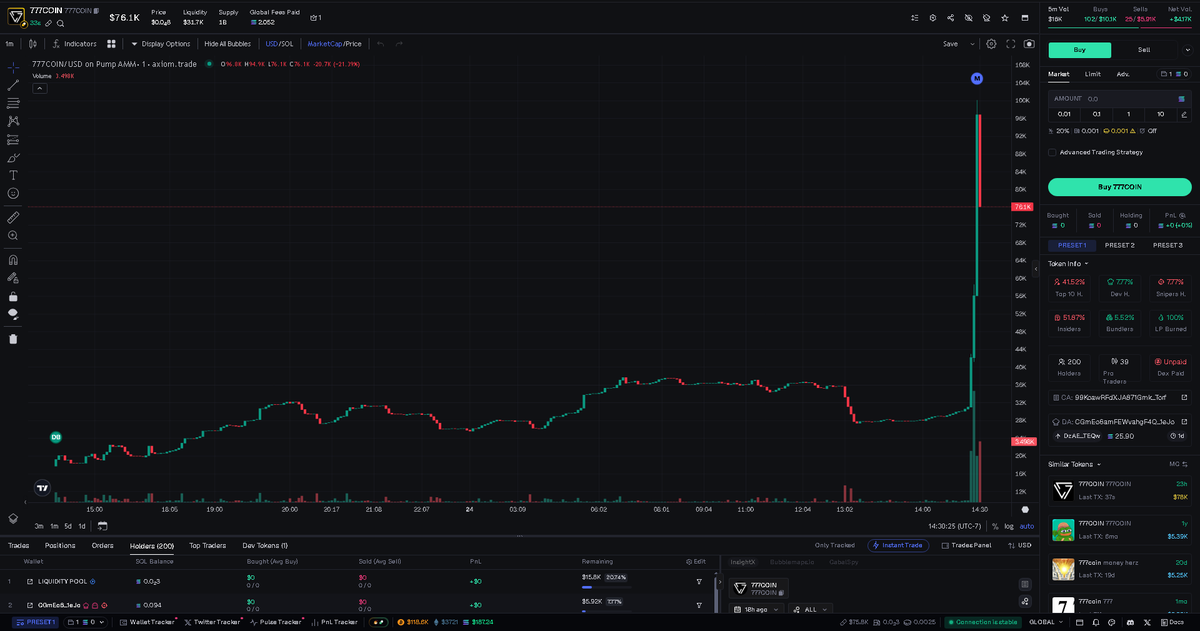Switch to Sell mode
The image size is (1200, 631).
pyautogui.click(x=1144, y=49)
